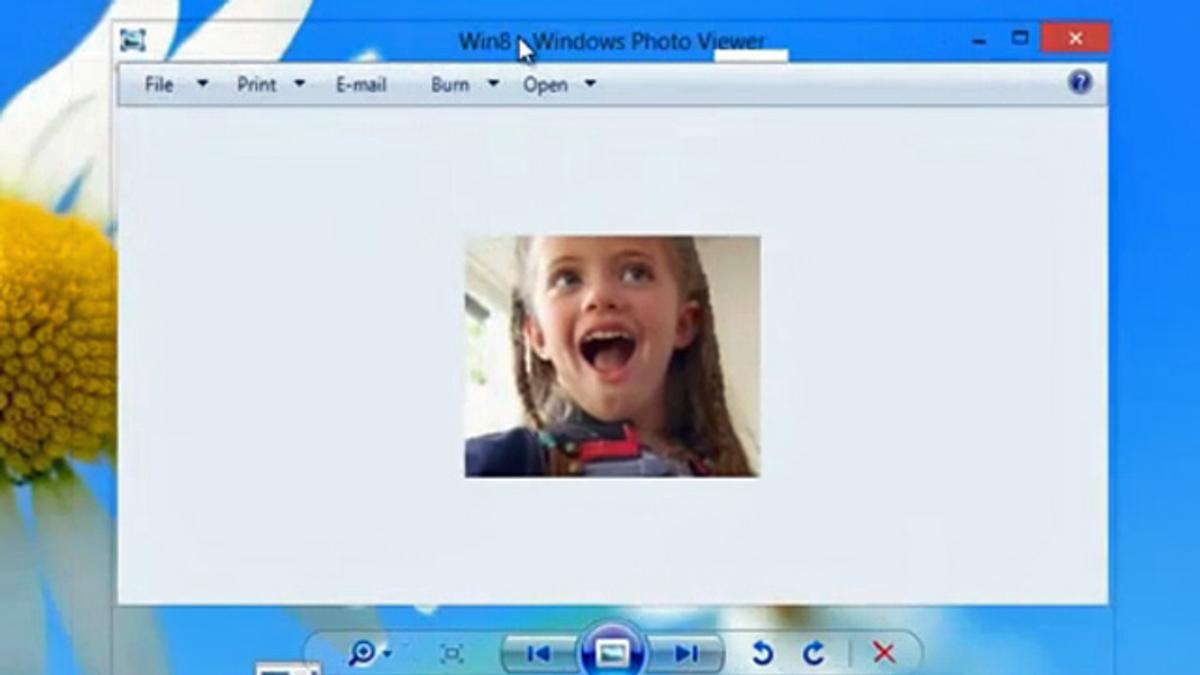This screenshot has width=1200, height=675.
Task: Go to the previous photo
Action: point(538,654)
